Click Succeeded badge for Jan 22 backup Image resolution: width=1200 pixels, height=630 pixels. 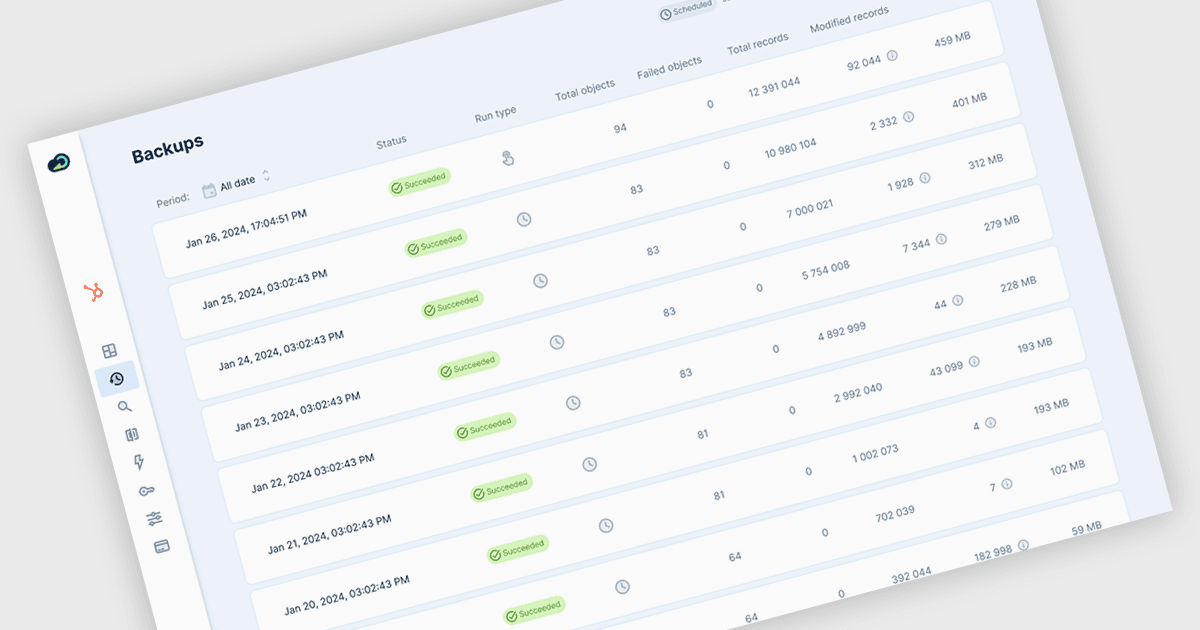(485, 426)
